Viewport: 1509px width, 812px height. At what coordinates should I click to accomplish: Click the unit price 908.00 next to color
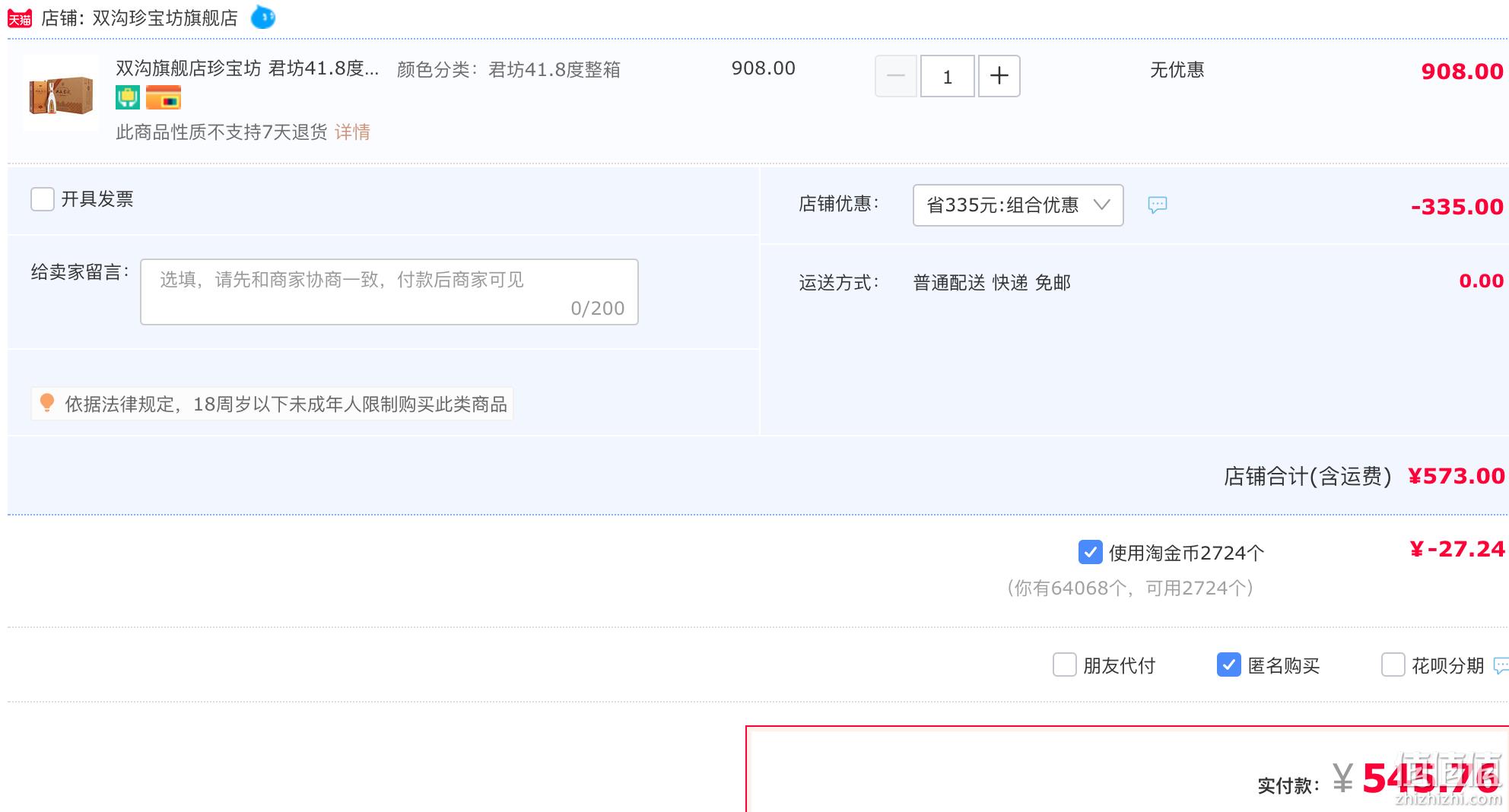pos(763,68)
